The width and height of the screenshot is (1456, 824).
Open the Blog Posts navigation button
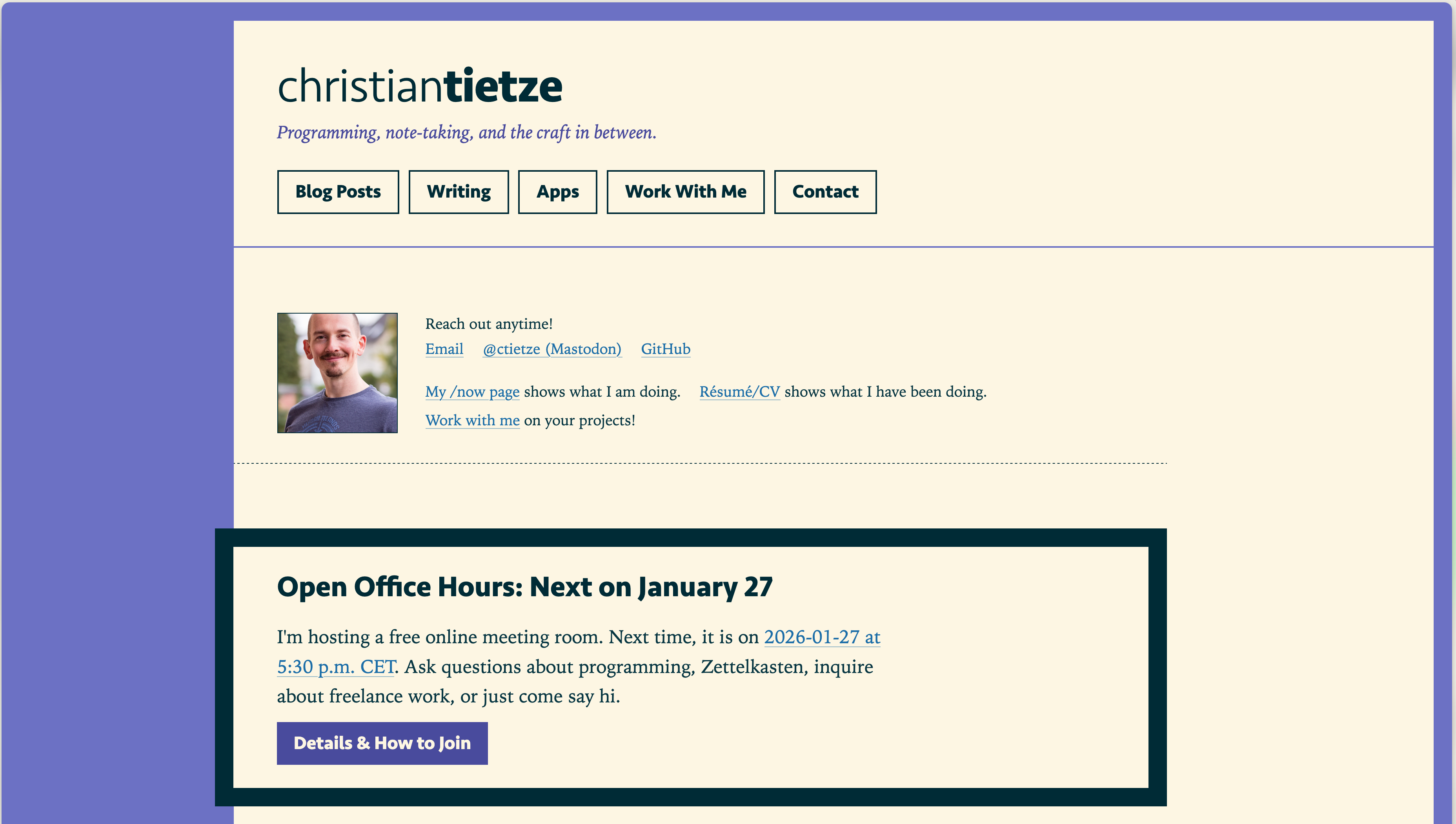tap(338, 192)
